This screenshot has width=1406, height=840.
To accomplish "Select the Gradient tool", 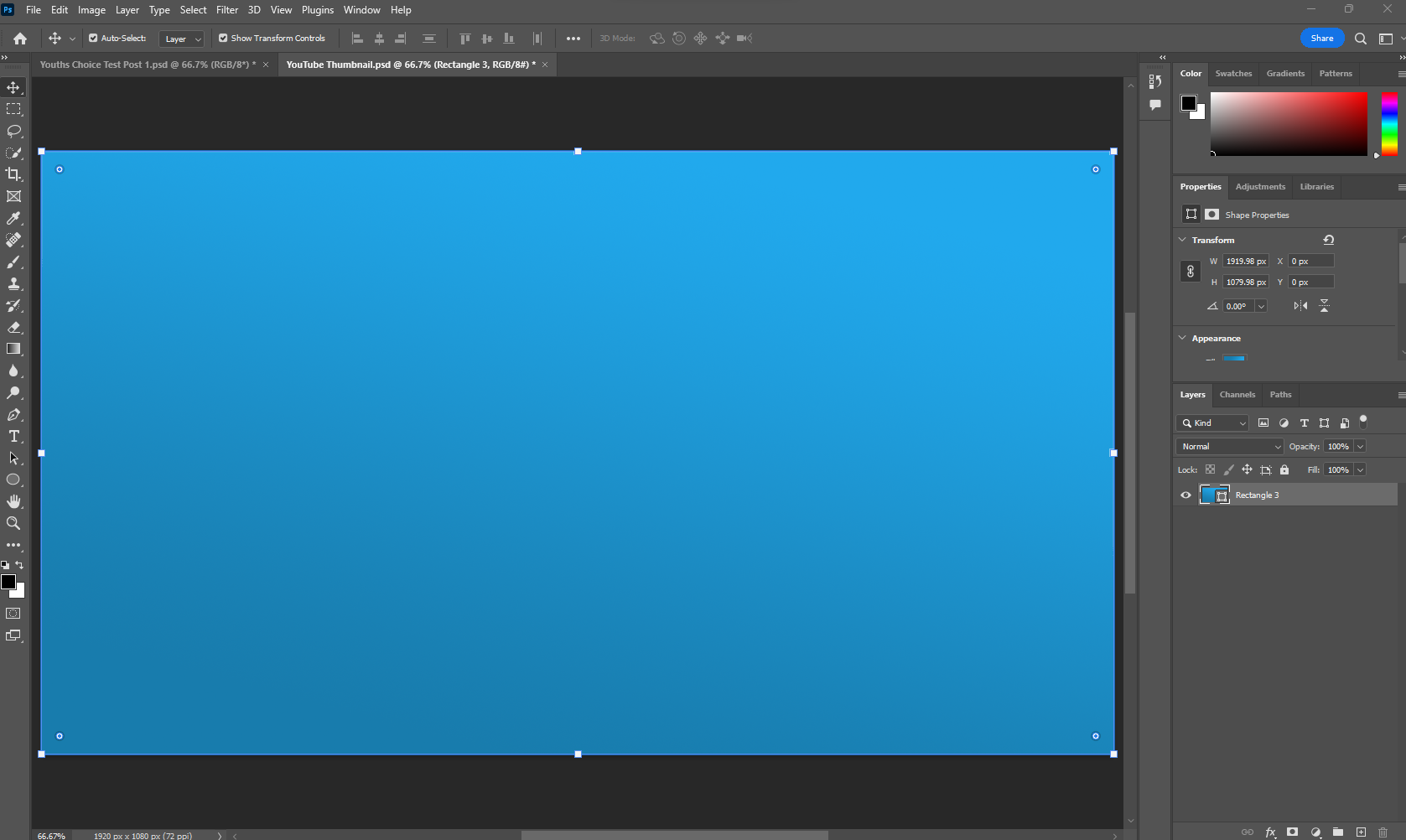I will 13,349.
